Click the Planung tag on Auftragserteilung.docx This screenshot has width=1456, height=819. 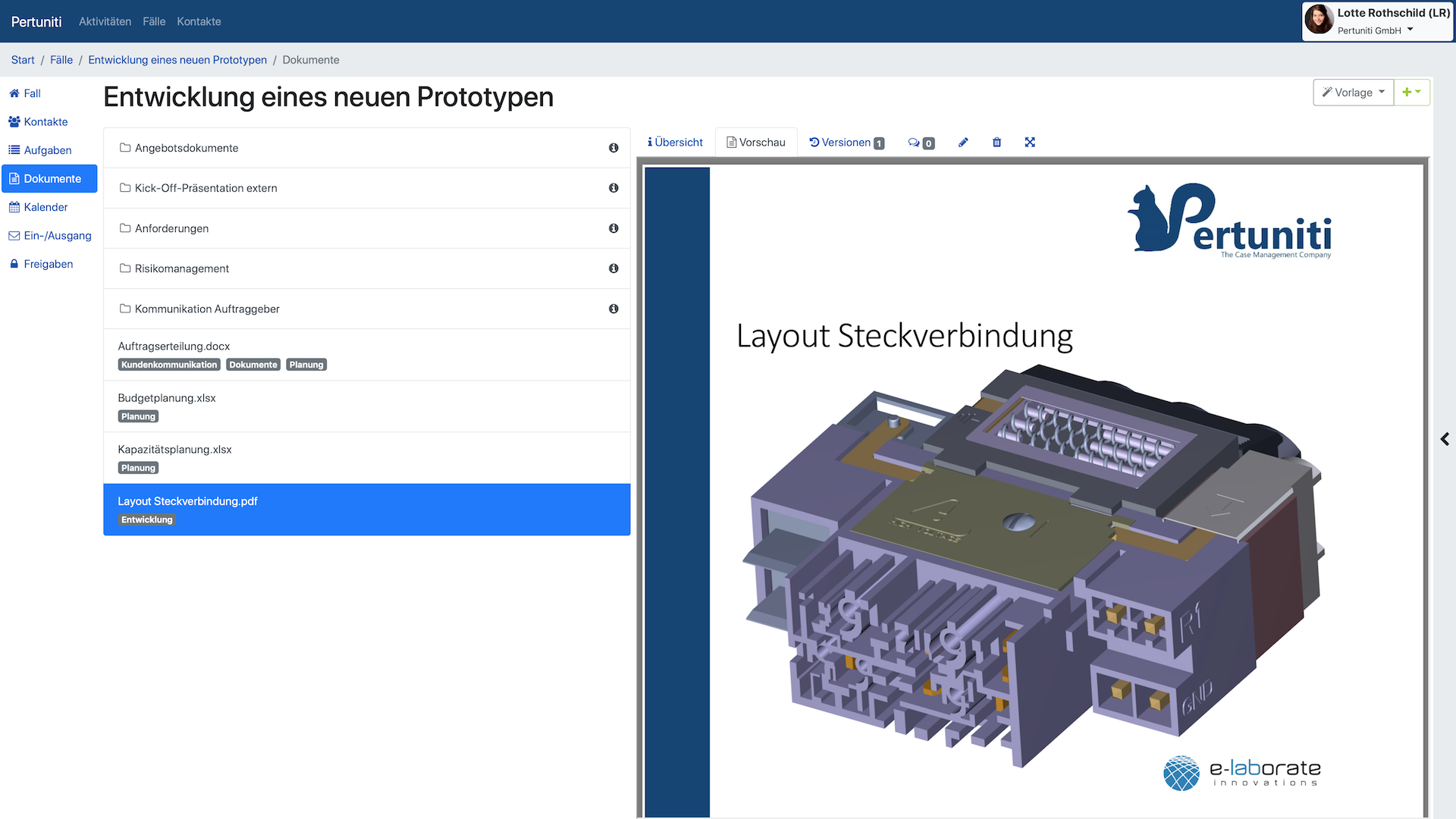pos(306,365)
